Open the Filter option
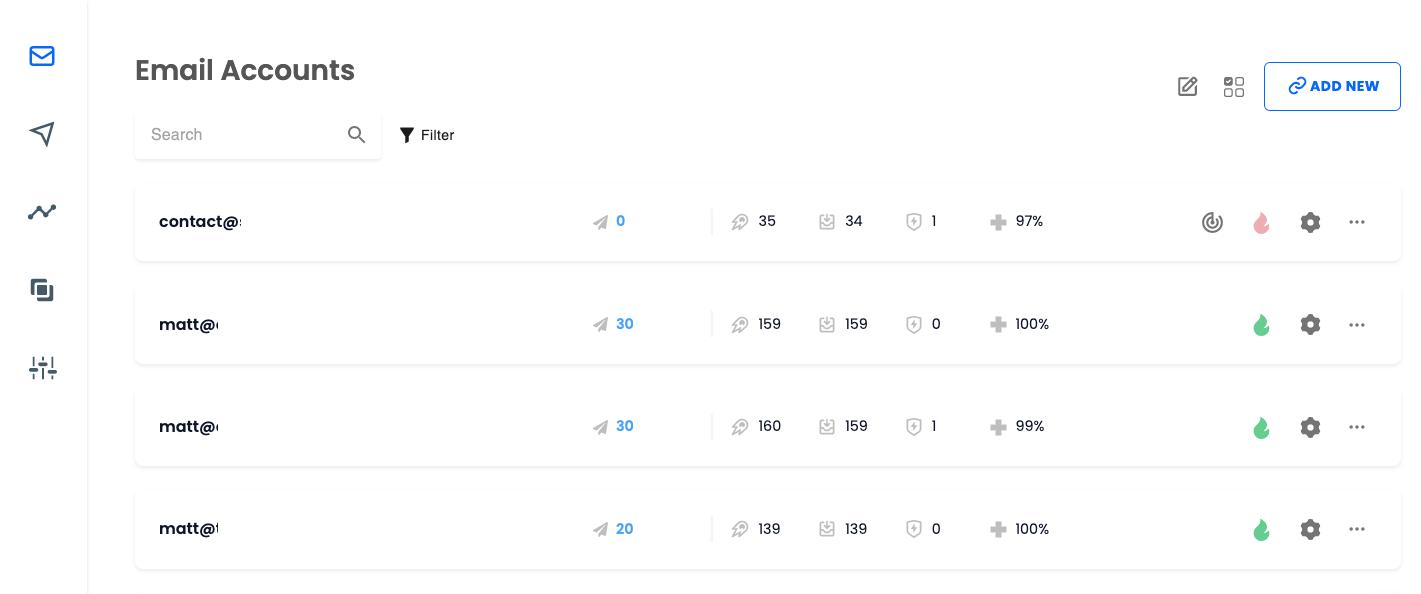 [x=427, y=135]
